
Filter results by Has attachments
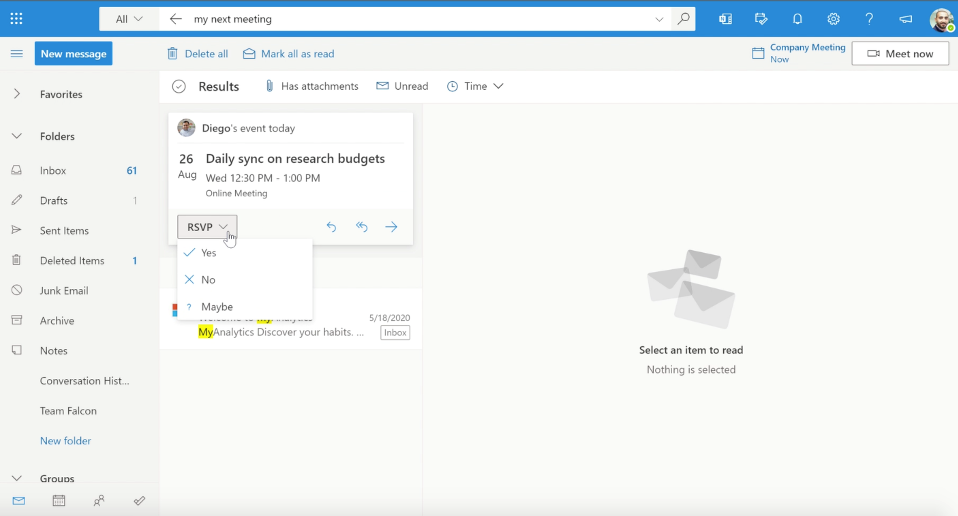[x=312, y=86]
